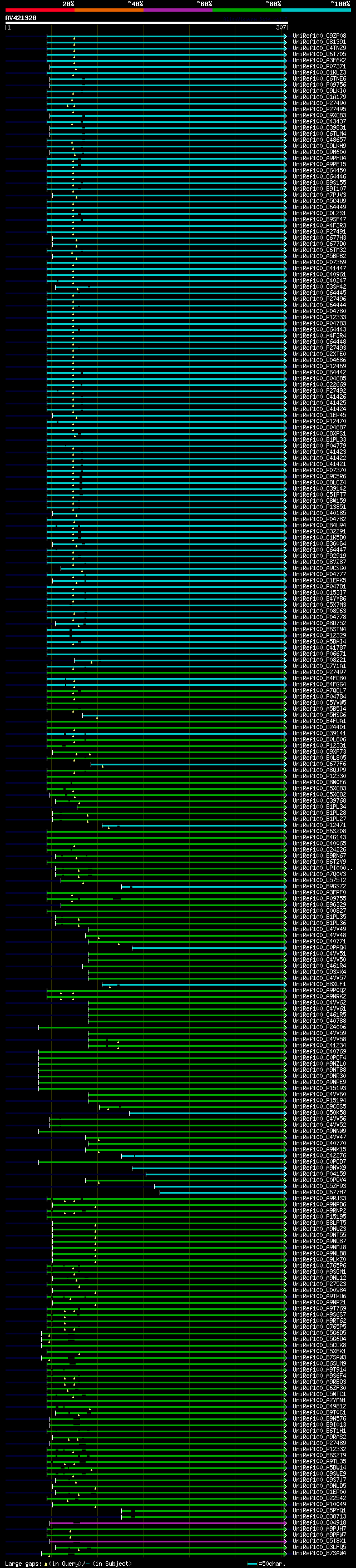Open hit UniRef100_Q43437
Image resolution: width=356 pixels, height=1568 pixels.
pos(319,122)
